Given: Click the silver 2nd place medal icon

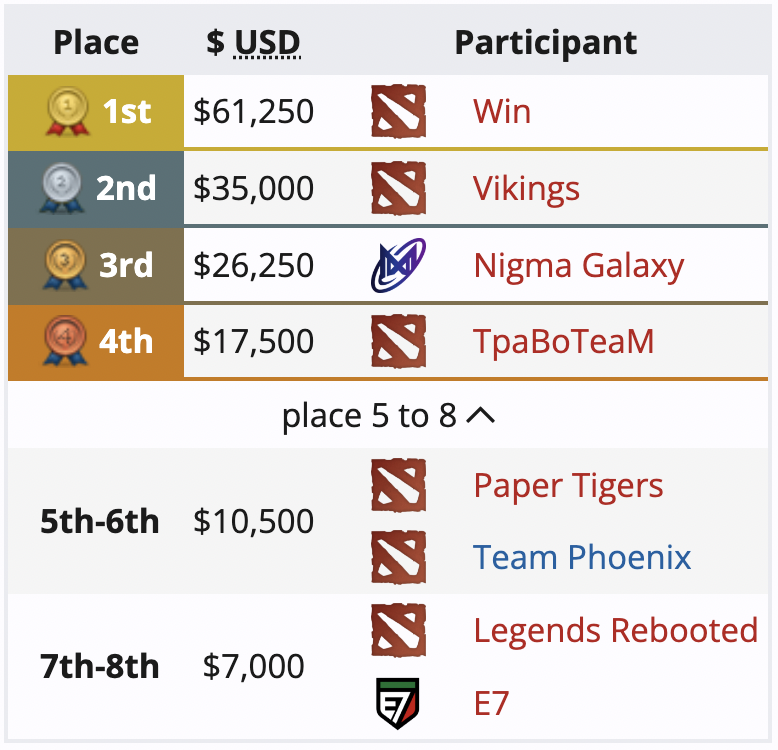Looking at the screenshot, I should 64,189.
